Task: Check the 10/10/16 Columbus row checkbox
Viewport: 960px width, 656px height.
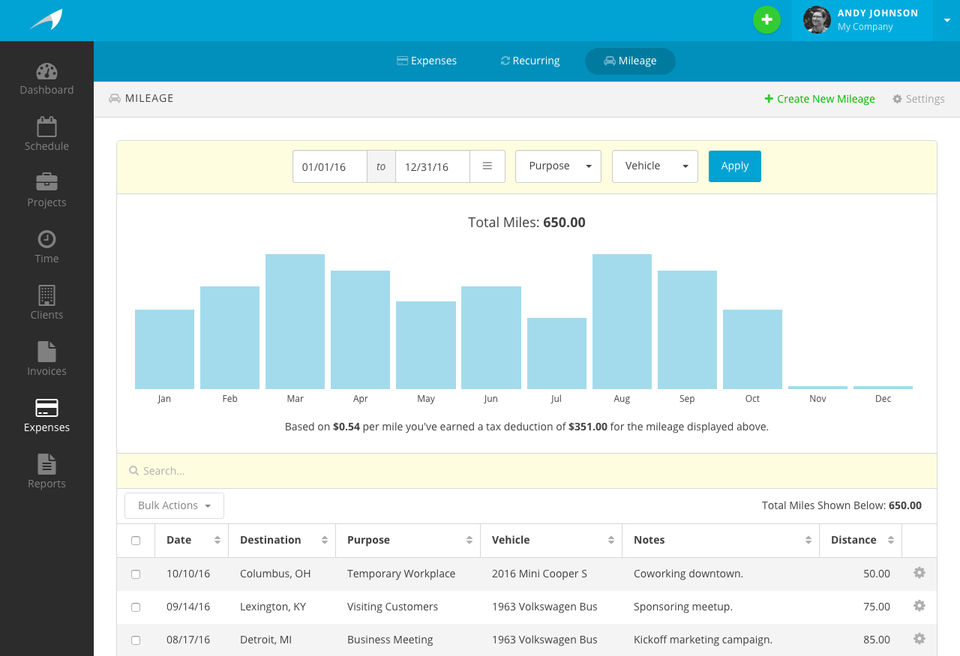Action: tap(136, 574)
